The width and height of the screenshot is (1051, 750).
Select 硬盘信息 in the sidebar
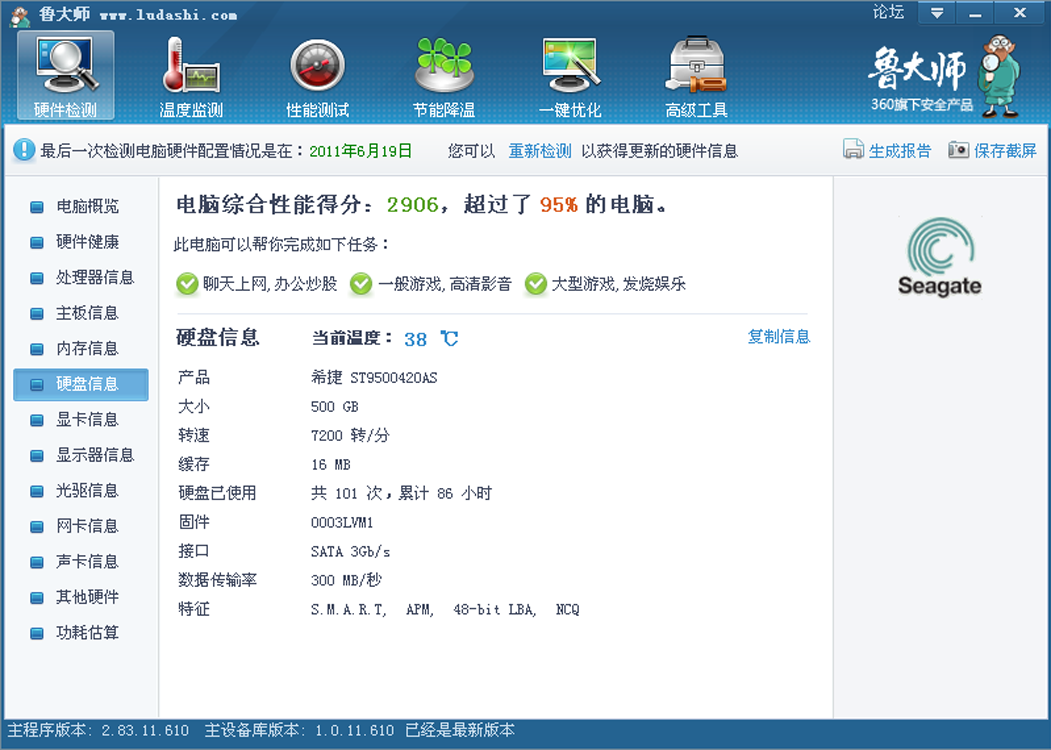(x=81, y=384)
